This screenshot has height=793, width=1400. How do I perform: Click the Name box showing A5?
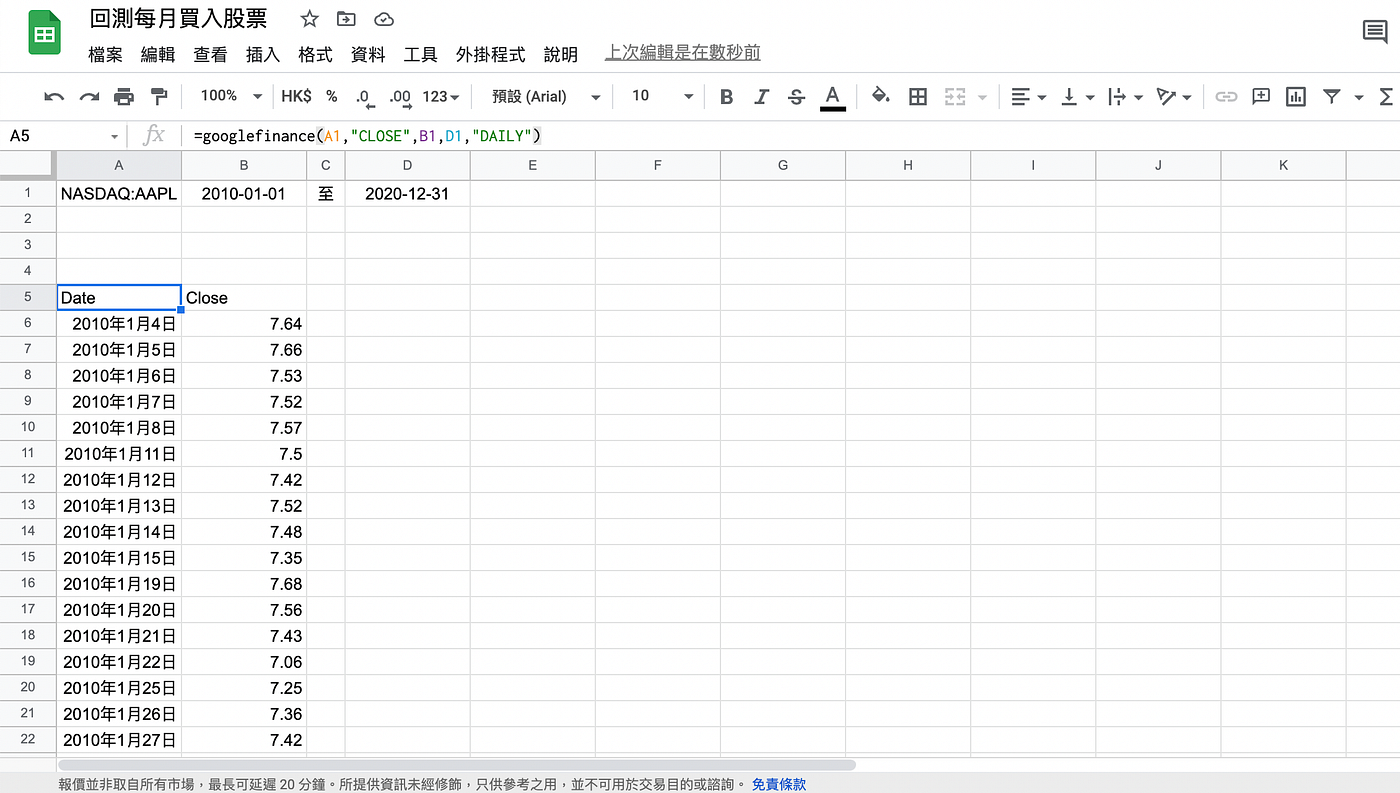[63, 136]
